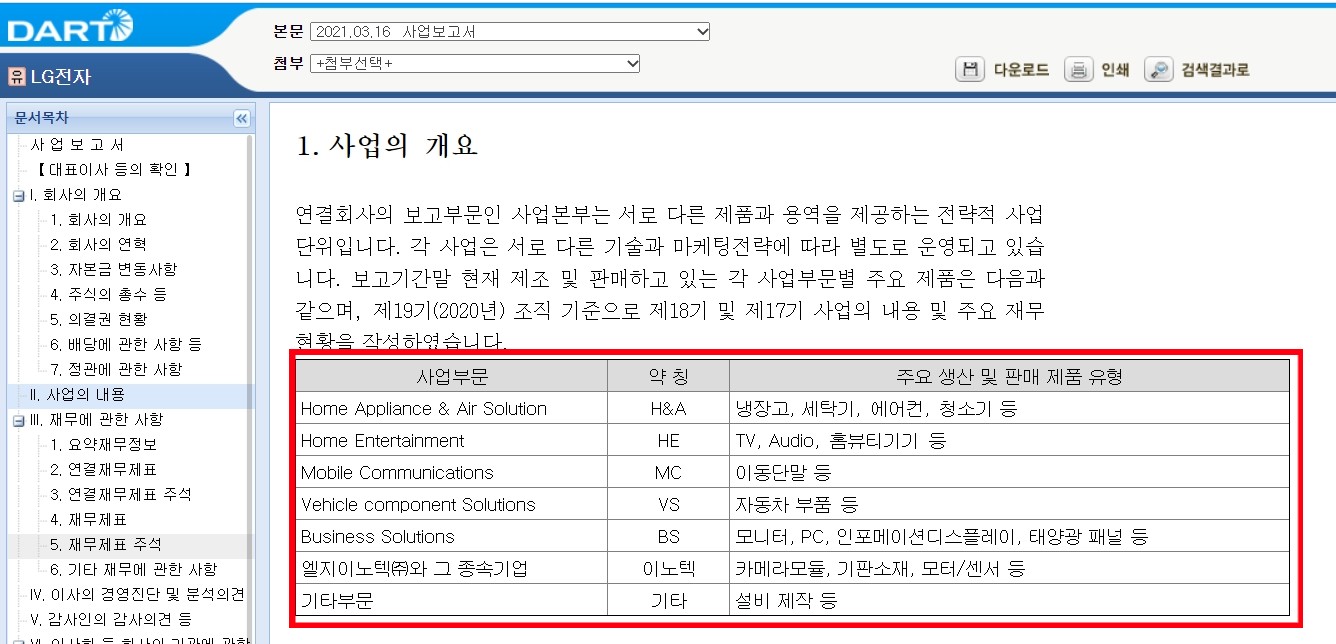The height and width of the screenshot is (644, 1336).
Task: Select III. 재무에 관한 사항 label
Action: click(x=96, y=420)
